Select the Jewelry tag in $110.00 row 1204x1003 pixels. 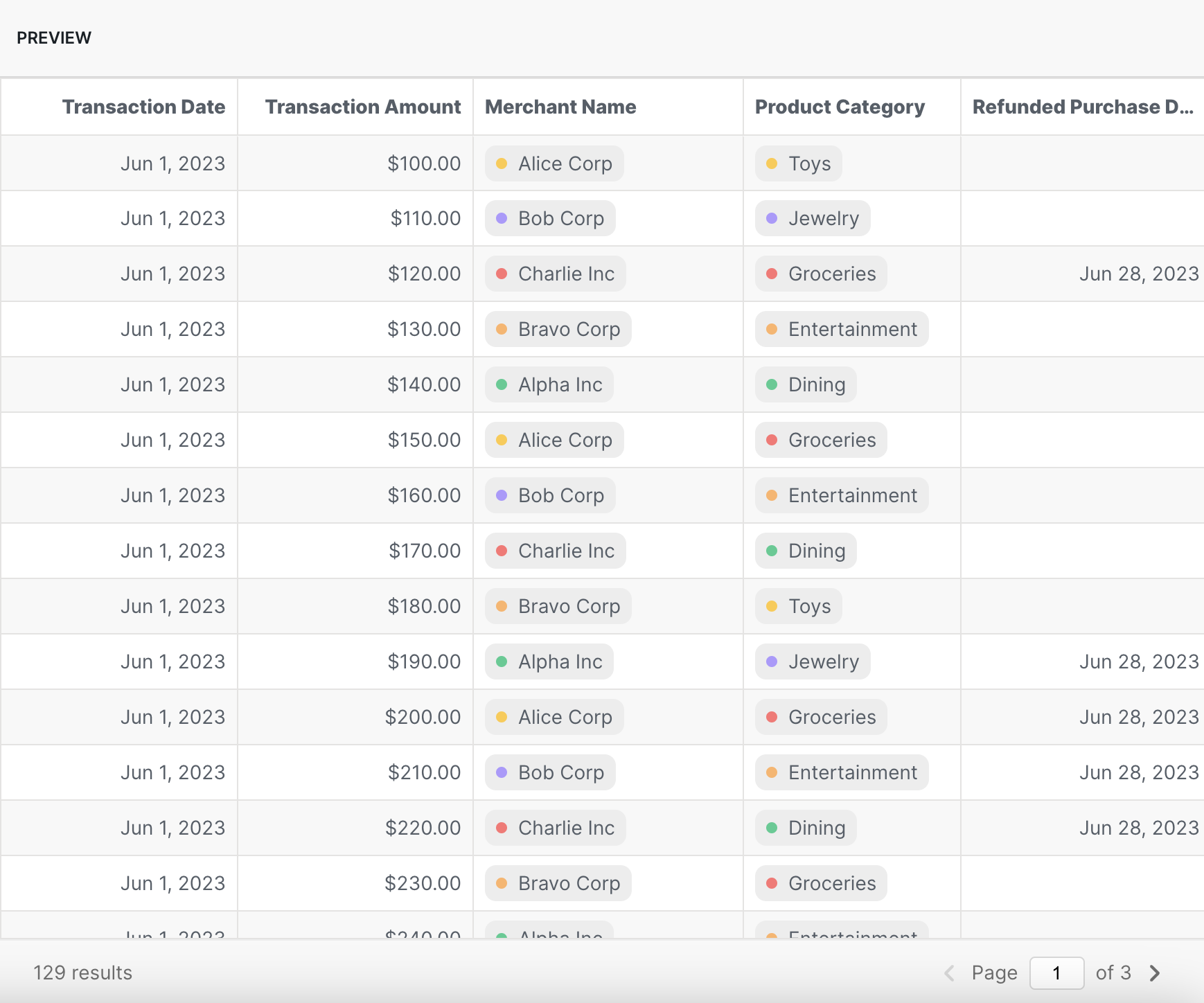pyautogui.click(x=813, y=219)
